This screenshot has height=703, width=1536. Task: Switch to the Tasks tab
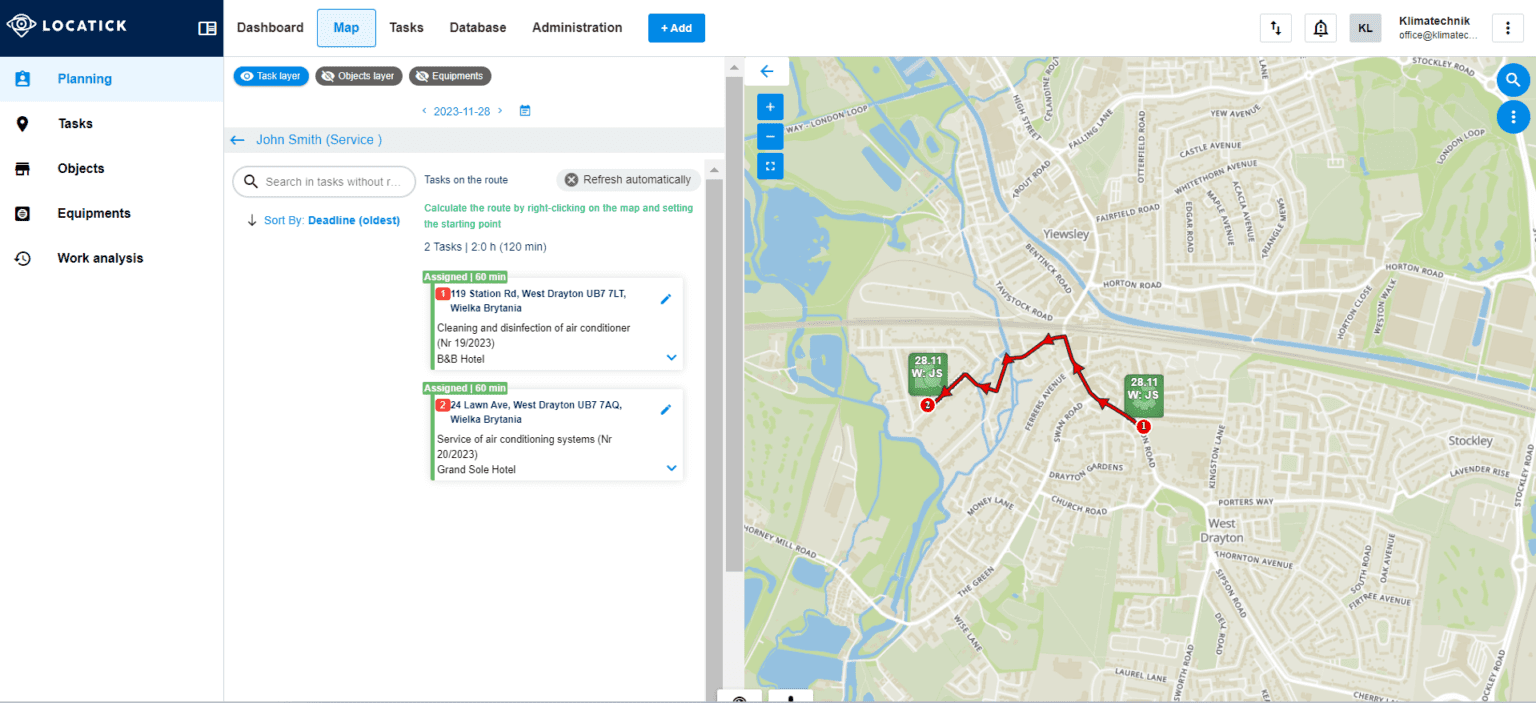point(406,27)
